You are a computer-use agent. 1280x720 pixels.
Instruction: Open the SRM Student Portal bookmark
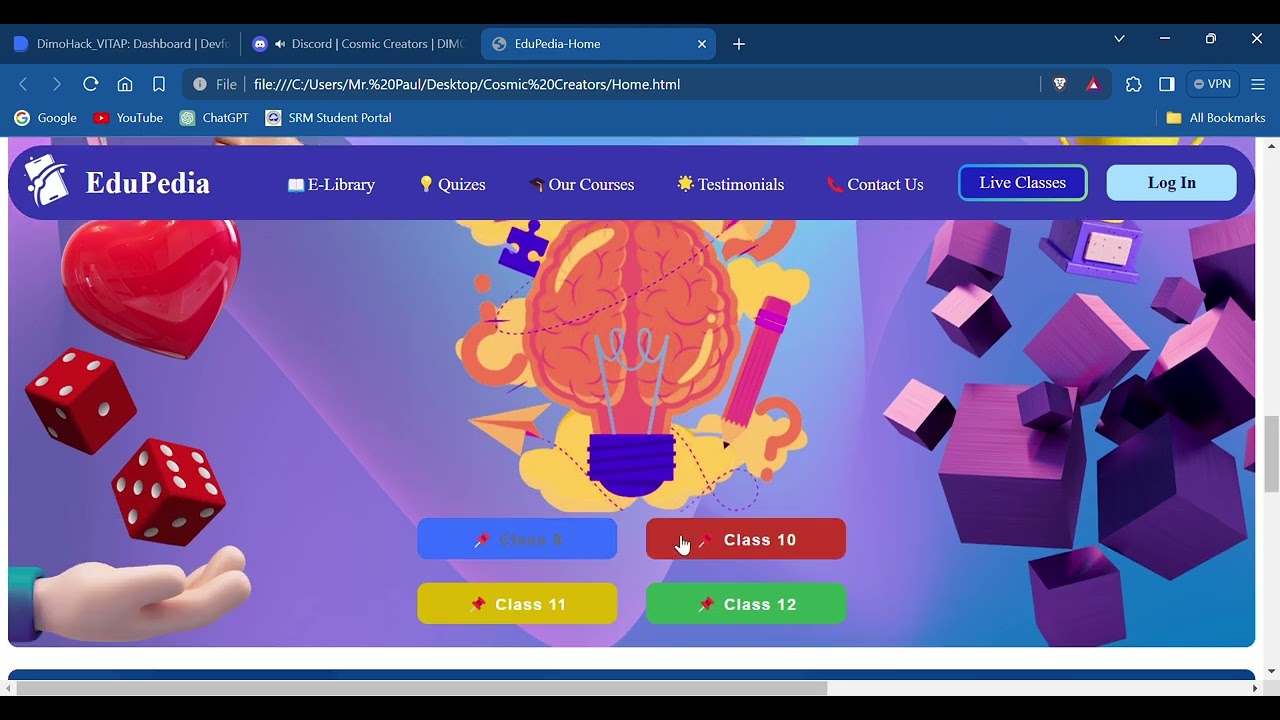(329, 118)
